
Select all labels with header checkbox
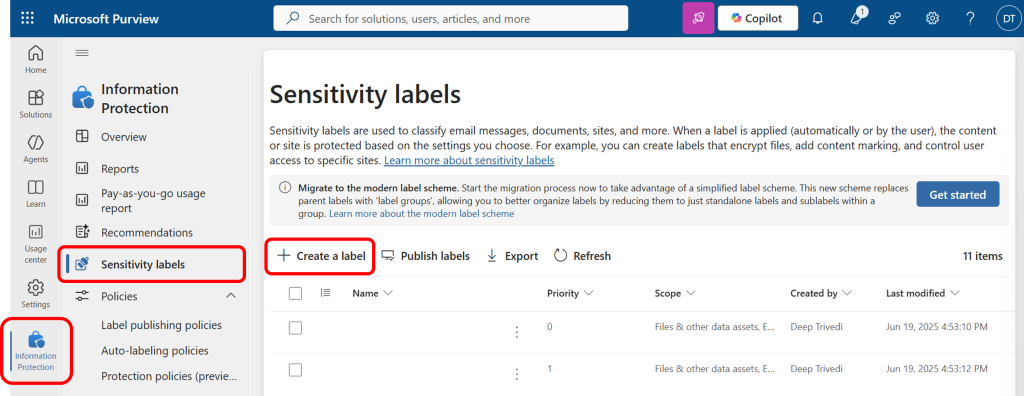tap(295, 293)
